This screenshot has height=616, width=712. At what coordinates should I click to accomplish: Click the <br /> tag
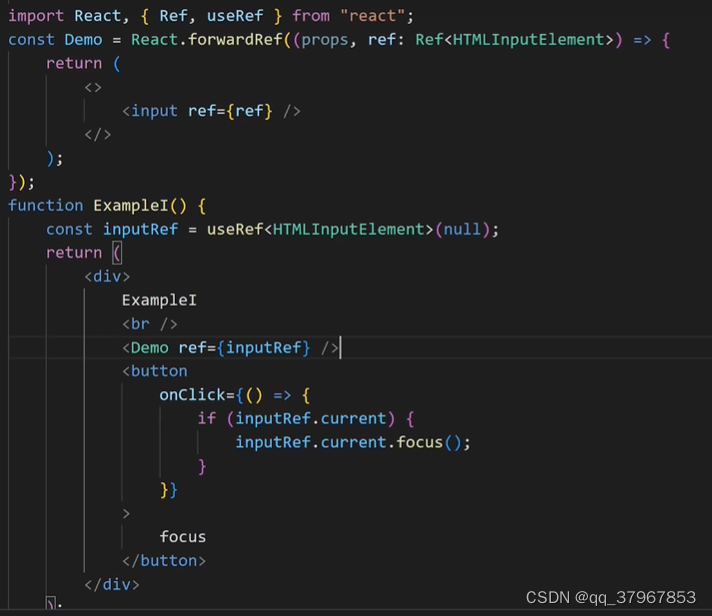(x=149, y=324)
